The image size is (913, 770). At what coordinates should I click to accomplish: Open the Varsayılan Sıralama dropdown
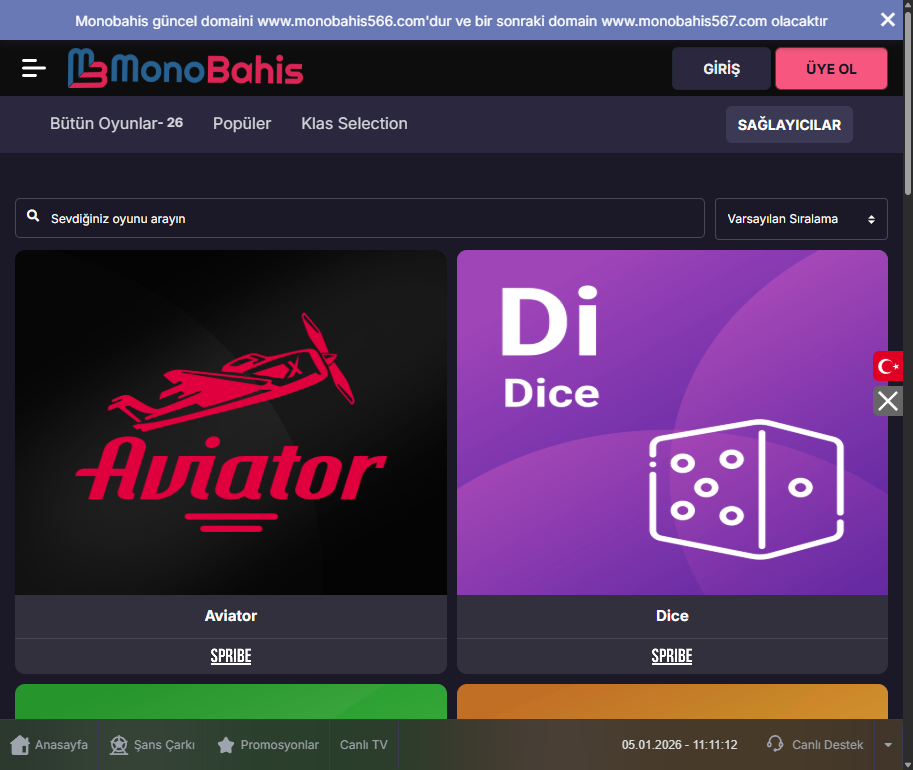click(x=801, y=219)
